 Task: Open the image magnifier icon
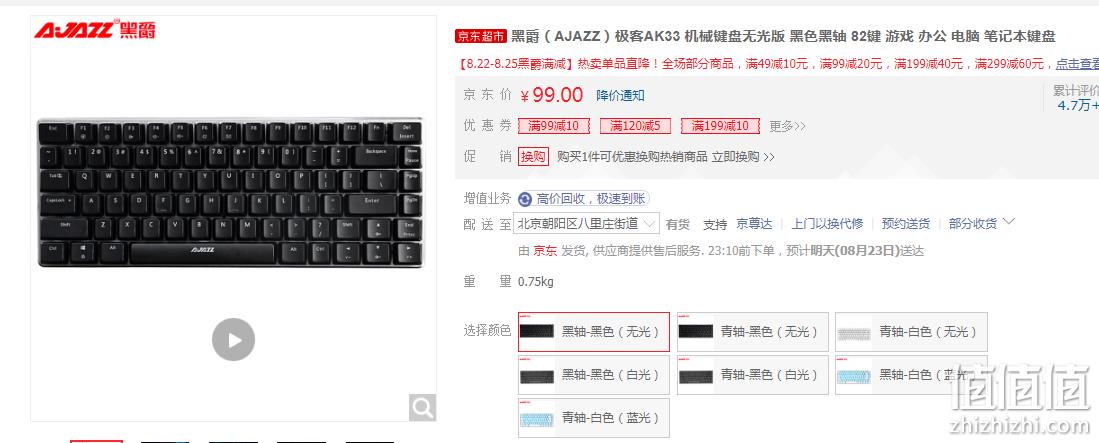coord(423,407)
